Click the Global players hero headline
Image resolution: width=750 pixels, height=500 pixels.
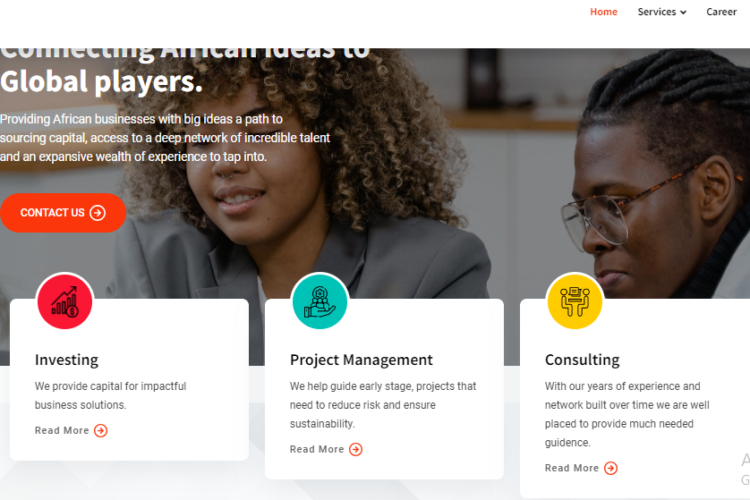coord(101,81)
